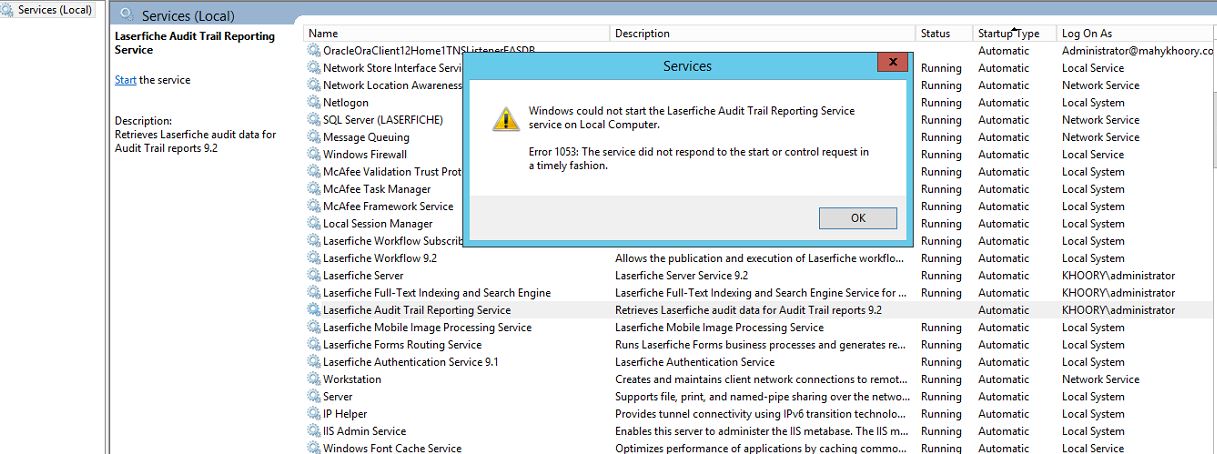Click the Services dialog title bar
This screenshot has width=1217, height=454.
(x=688, y=65)
